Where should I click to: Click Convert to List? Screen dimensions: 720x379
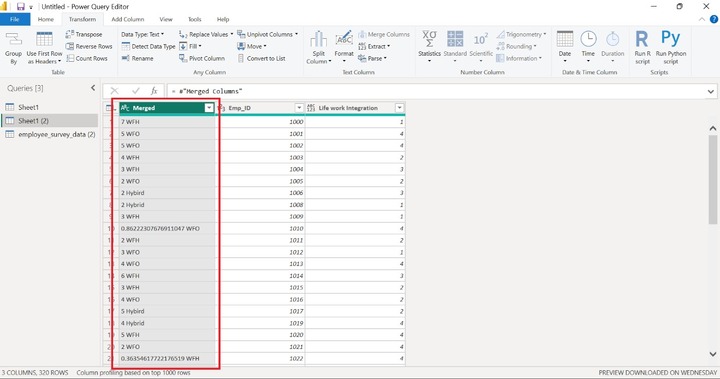coord(261,58)
